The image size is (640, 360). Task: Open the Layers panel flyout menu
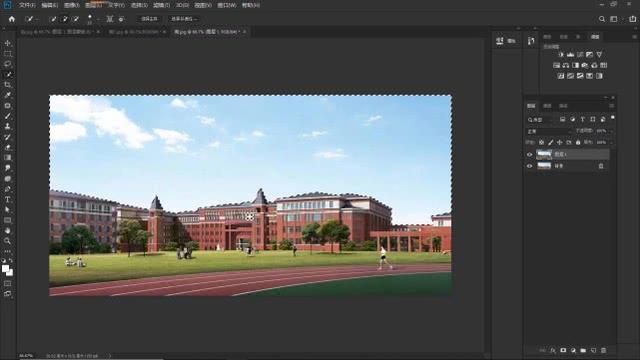(611, 106)
